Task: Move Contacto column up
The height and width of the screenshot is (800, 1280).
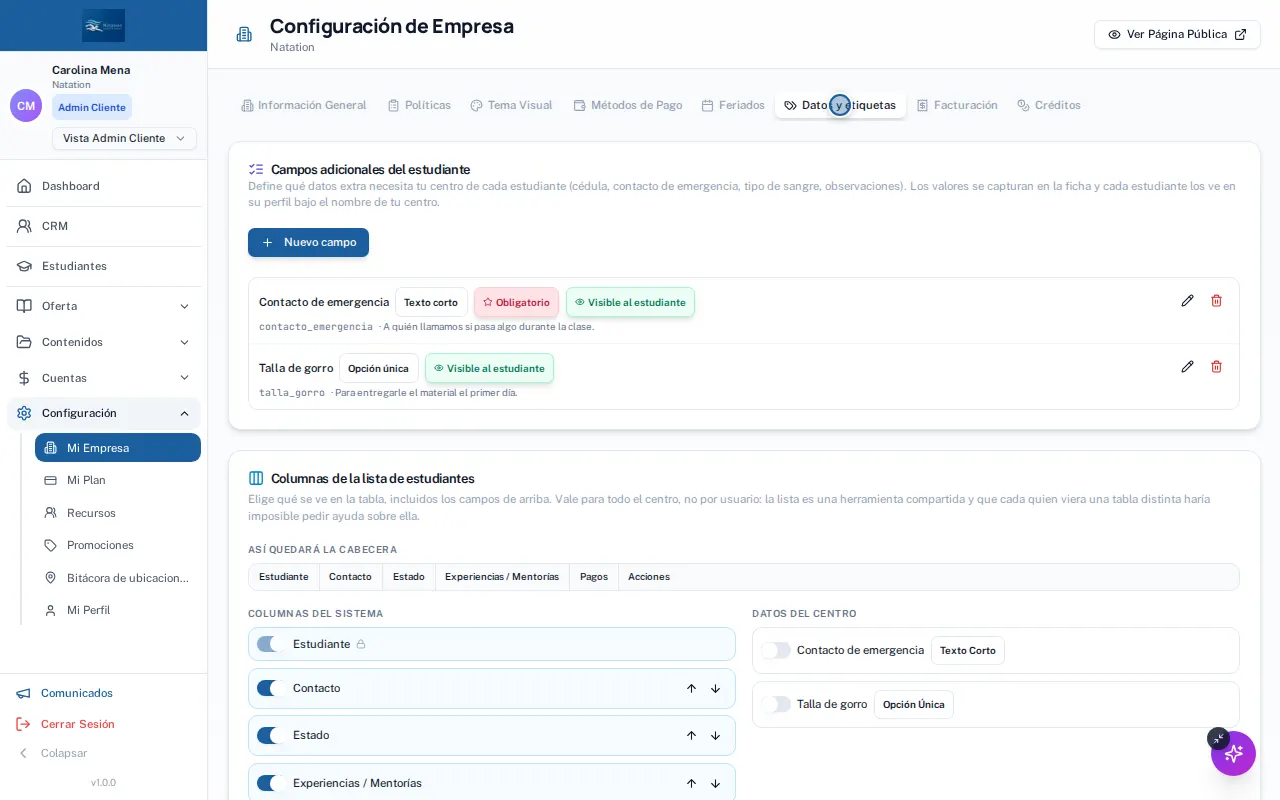Action: click(x=691, y=689)
